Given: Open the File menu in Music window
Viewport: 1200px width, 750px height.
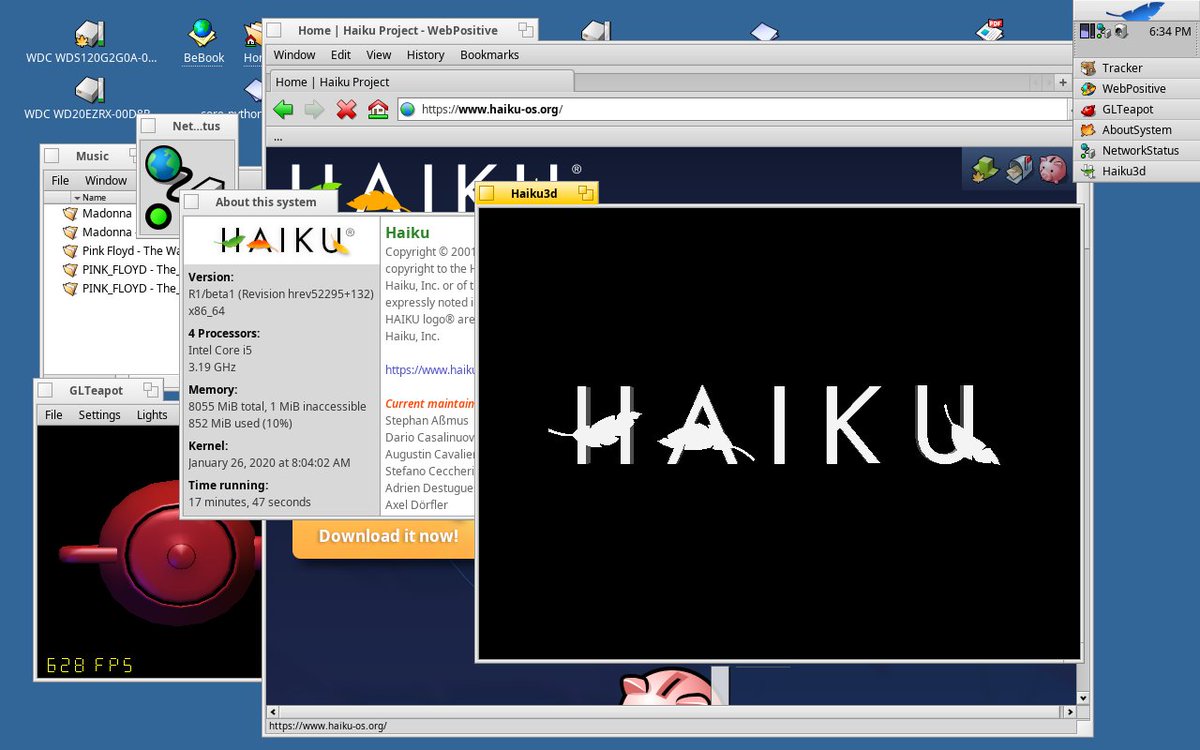Looking at the screenshot, I should (60, 181).
